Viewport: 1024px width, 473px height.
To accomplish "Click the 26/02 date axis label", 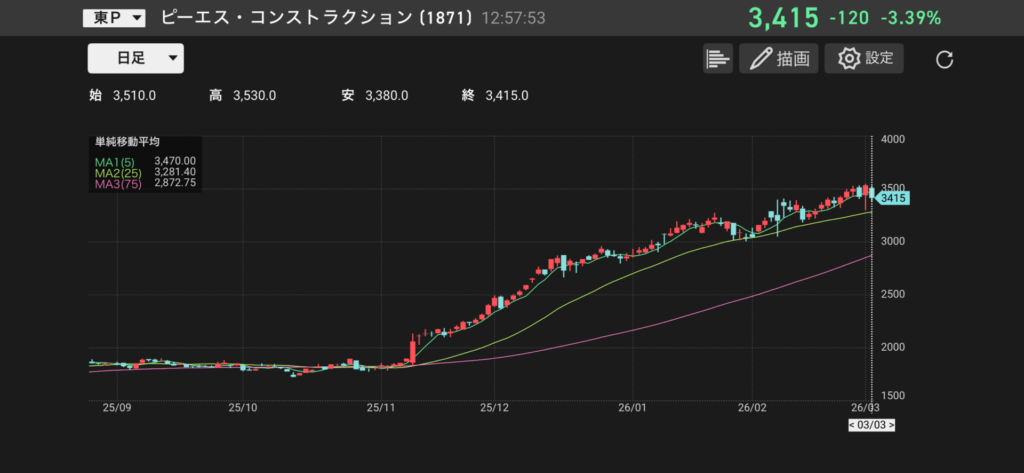I will [752, 408].
